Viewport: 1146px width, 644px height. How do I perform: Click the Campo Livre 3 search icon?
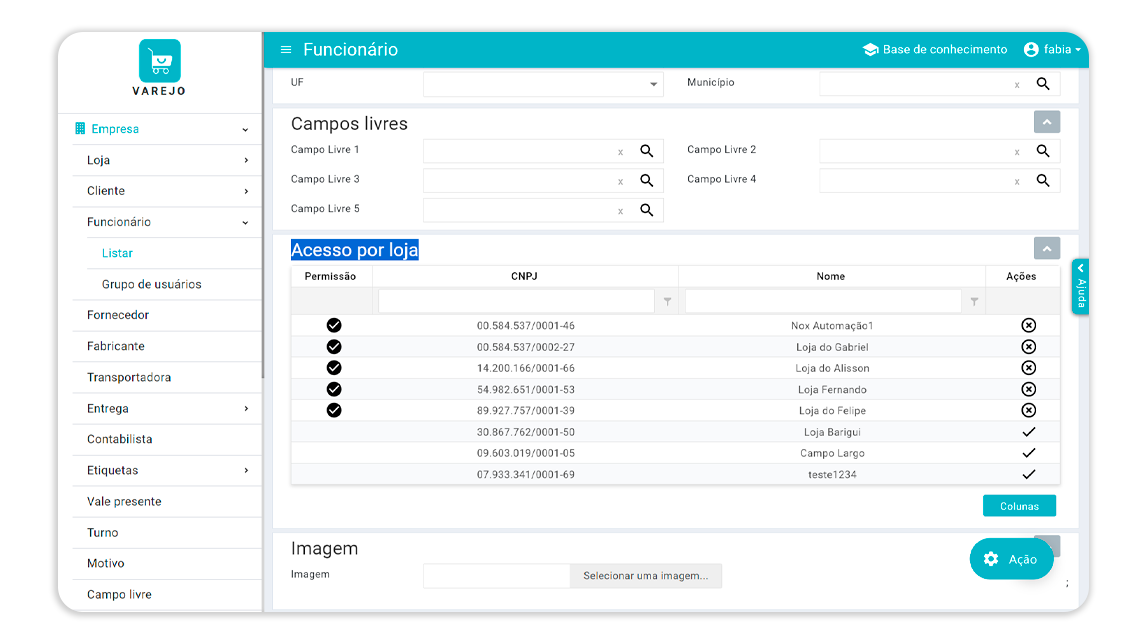pyautogui.click(x=647, y=181)
